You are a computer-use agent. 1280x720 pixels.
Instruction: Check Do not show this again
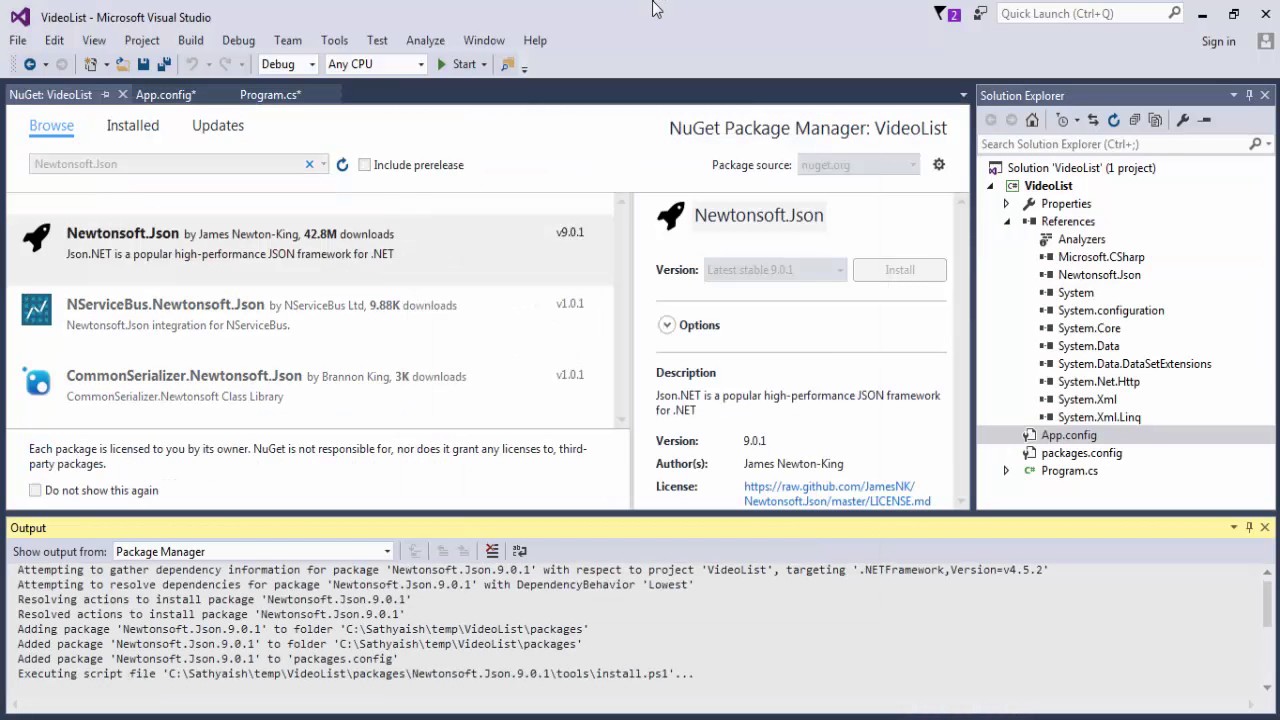pyautogui.click(x=35, y=490)
